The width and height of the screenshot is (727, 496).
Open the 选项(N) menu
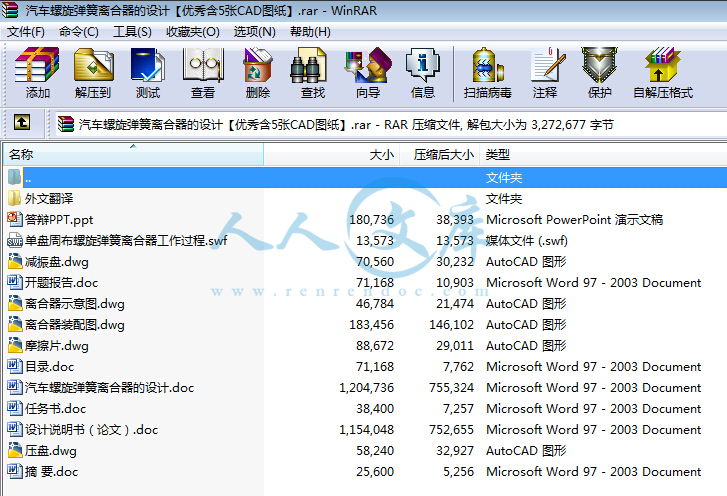click(255, 32)
